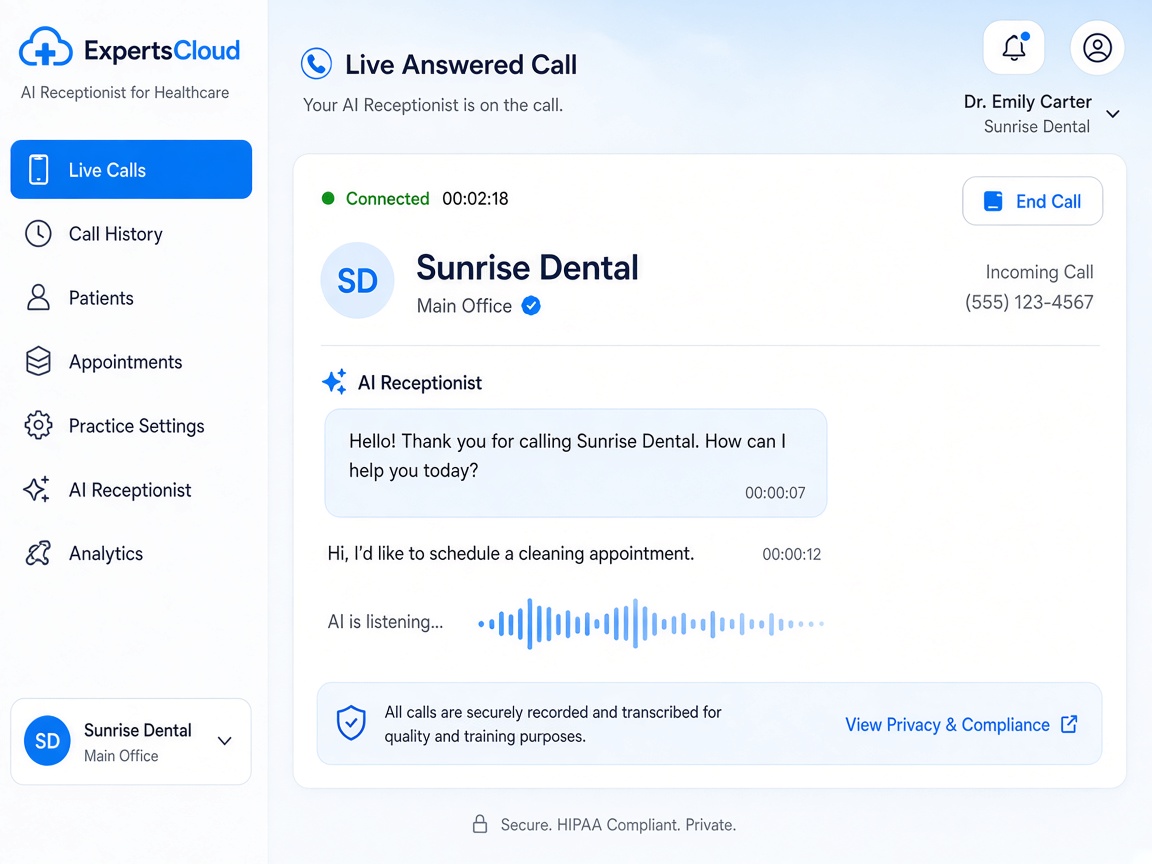1152x864 pixels.
Task: Click the call timer 00:02:18
Action: point(475,198)
